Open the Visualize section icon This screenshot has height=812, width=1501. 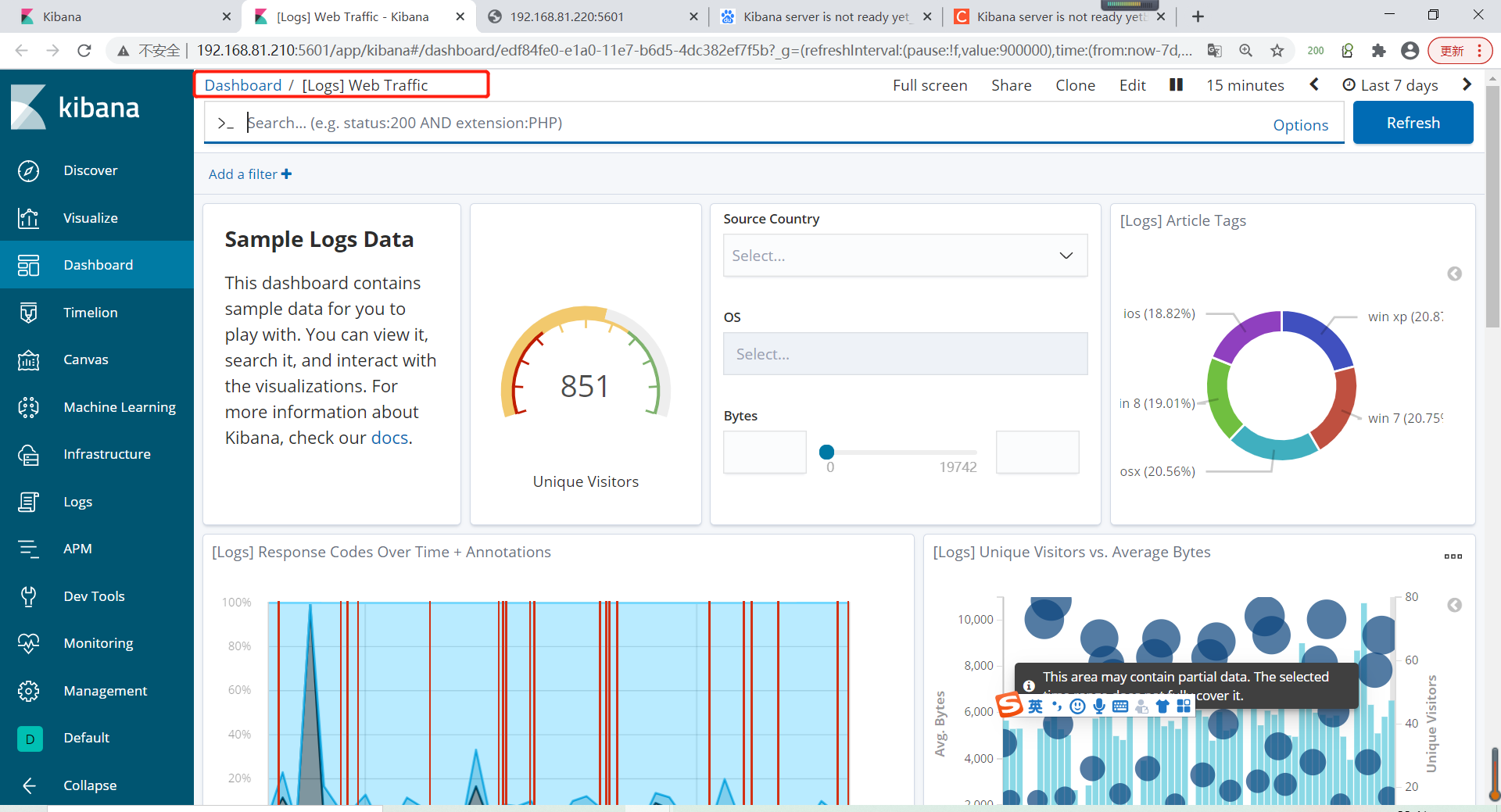[29, 218]
